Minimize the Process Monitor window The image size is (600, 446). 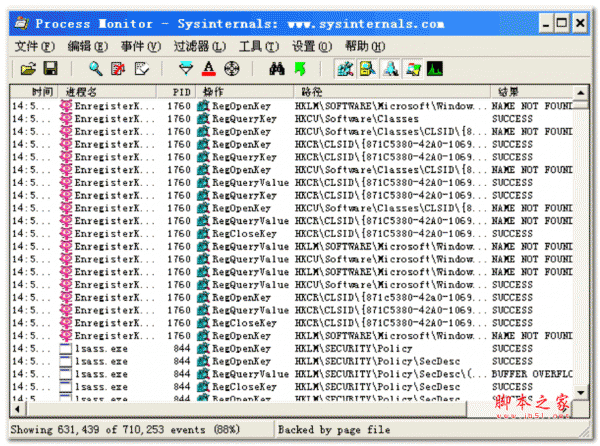[546, 23]
